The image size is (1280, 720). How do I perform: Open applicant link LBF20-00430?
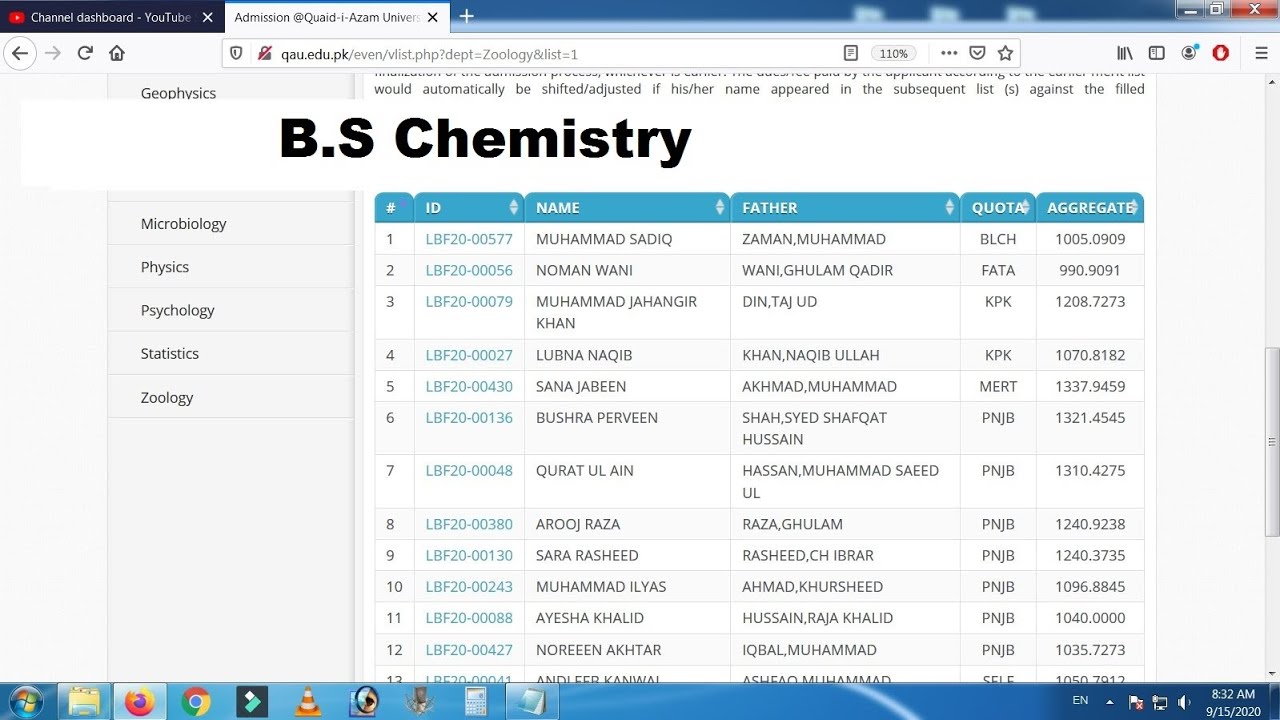[x=469, y=386]
